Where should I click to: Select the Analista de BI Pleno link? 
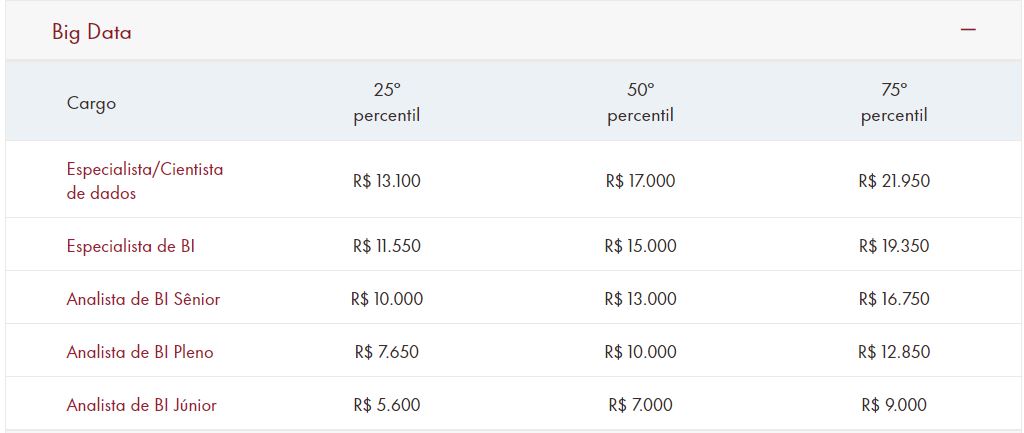tap(140, 352)
